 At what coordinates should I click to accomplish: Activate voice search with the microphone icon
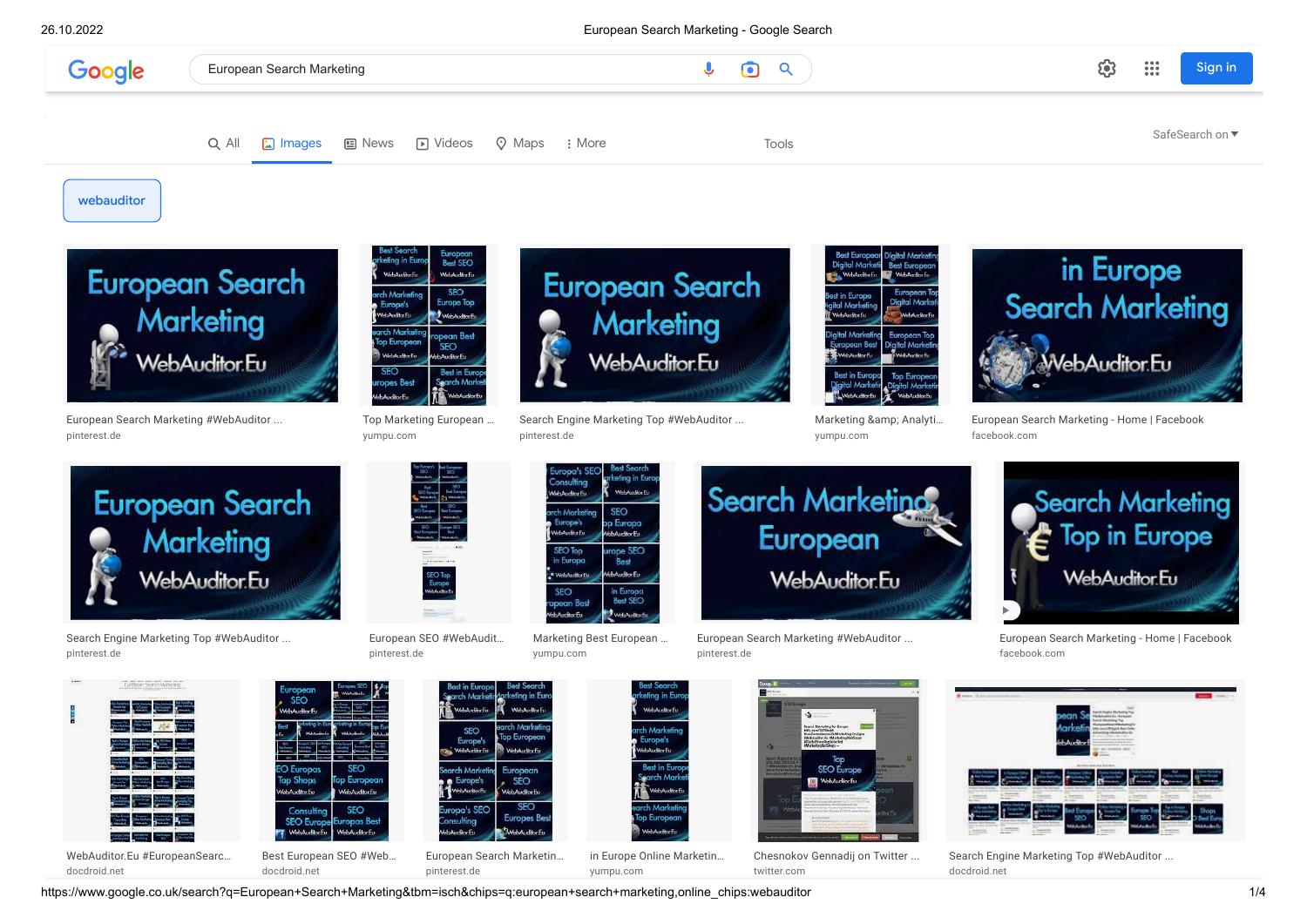click(708, 69)
